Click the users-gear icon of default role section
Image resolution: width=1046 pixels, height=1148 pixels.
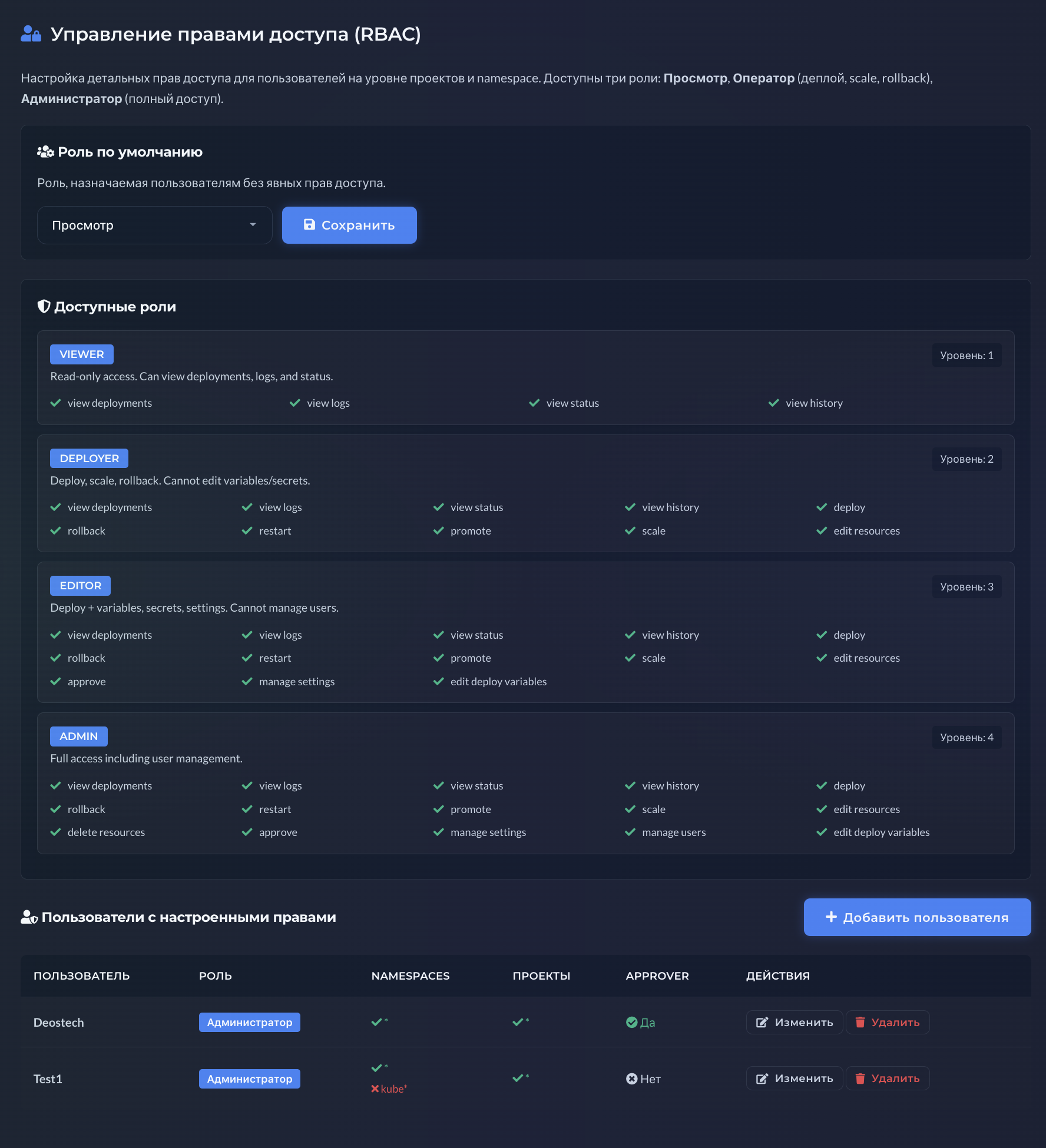(x=45, y=152)
